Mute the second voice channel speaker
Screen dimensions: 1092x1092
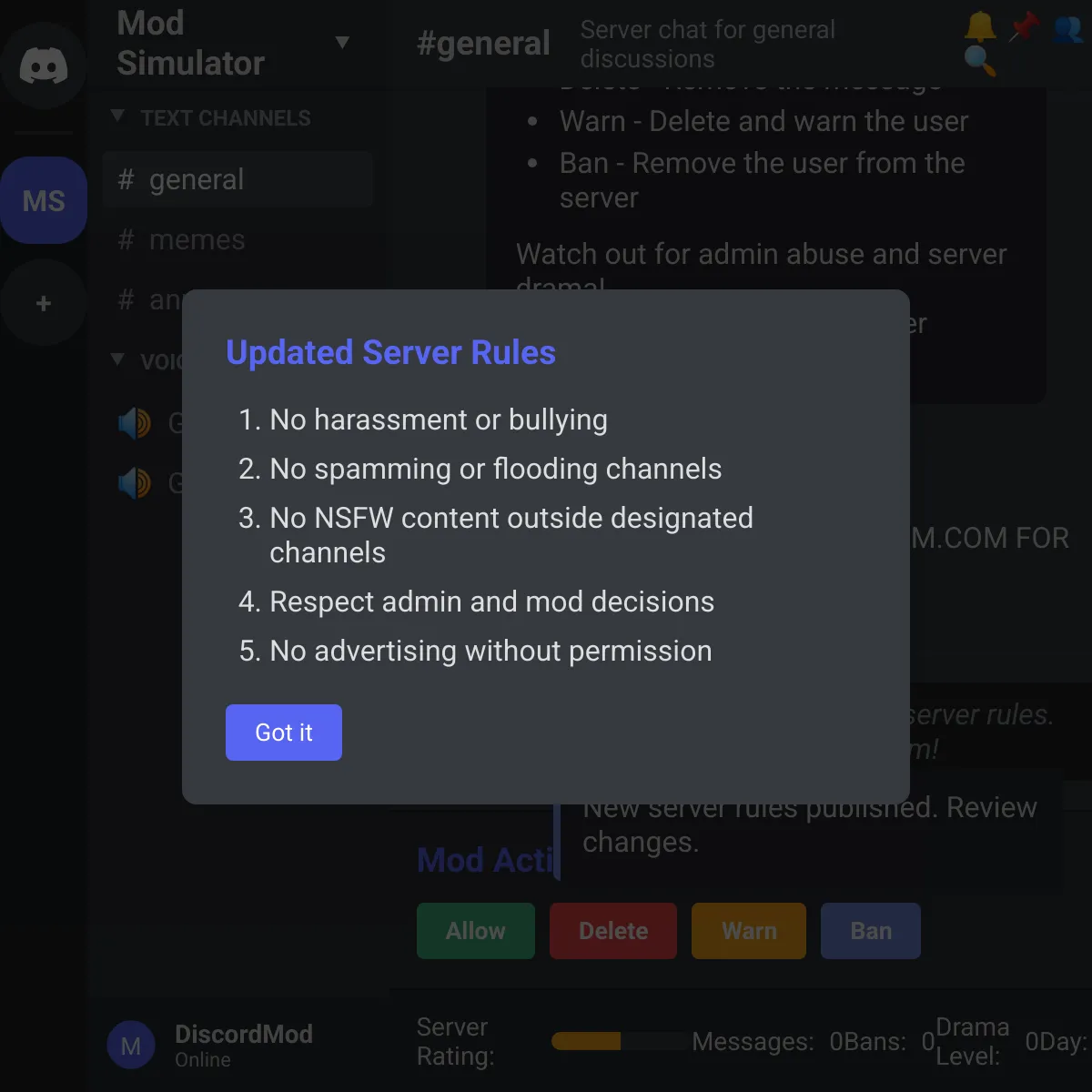point(134,482)
